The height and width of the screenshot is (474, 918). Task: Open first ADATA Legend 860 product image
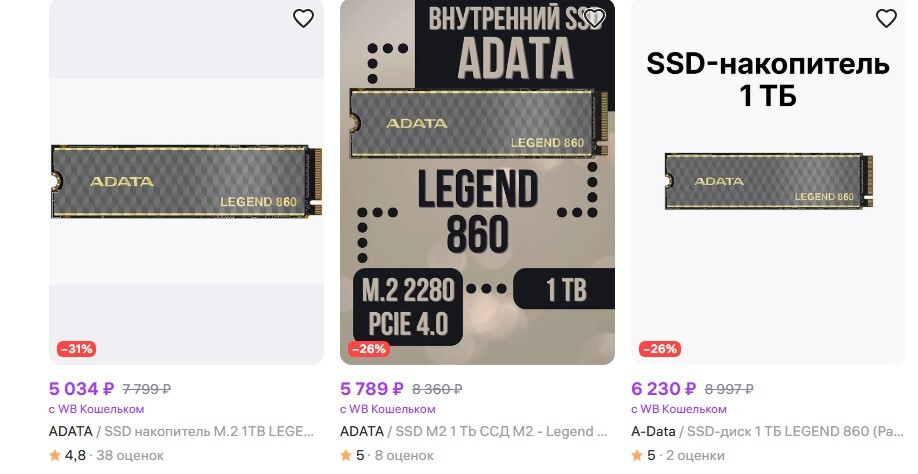point(186,181)
